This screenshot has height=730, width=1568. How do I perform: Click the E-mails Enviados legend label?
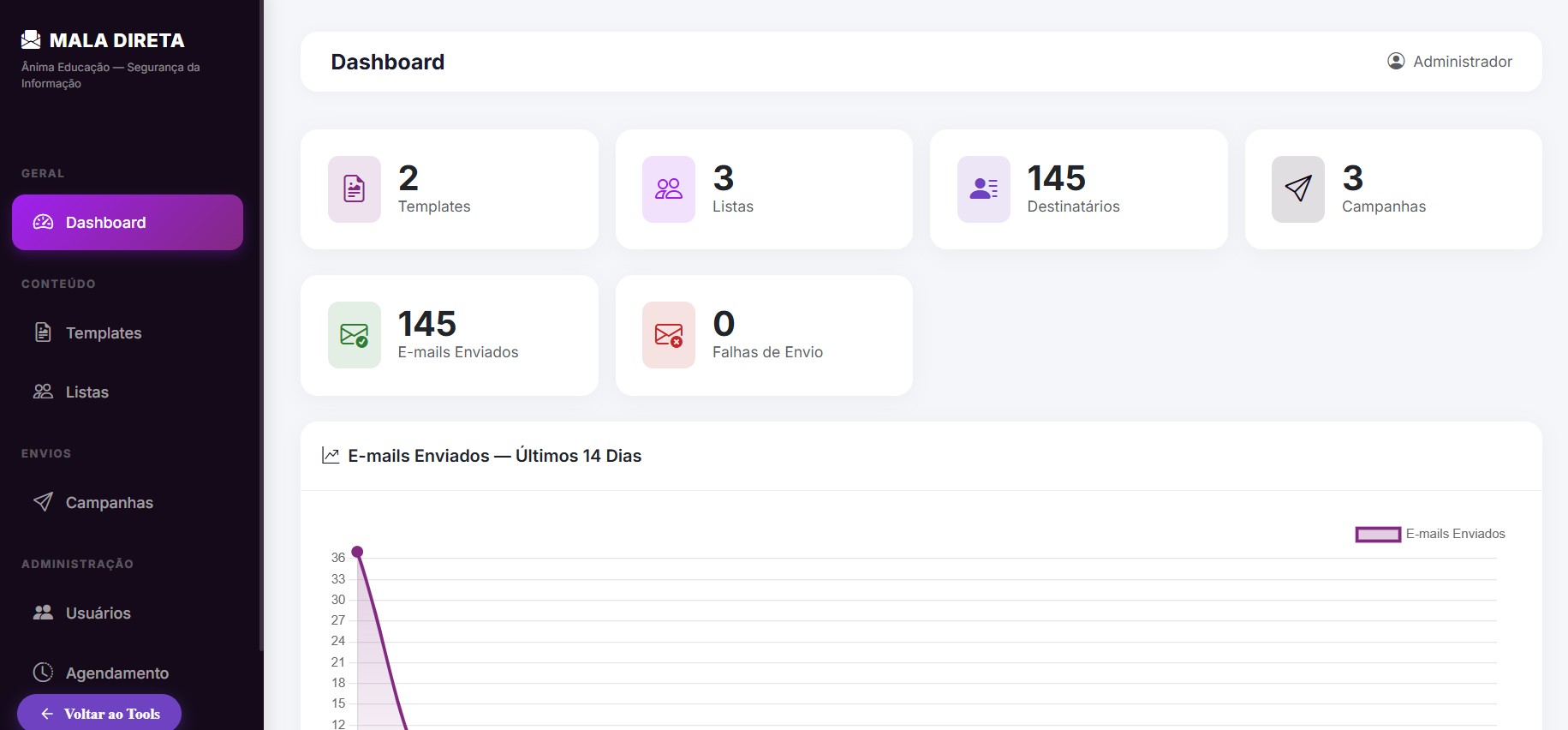(x=1456, y=534)
